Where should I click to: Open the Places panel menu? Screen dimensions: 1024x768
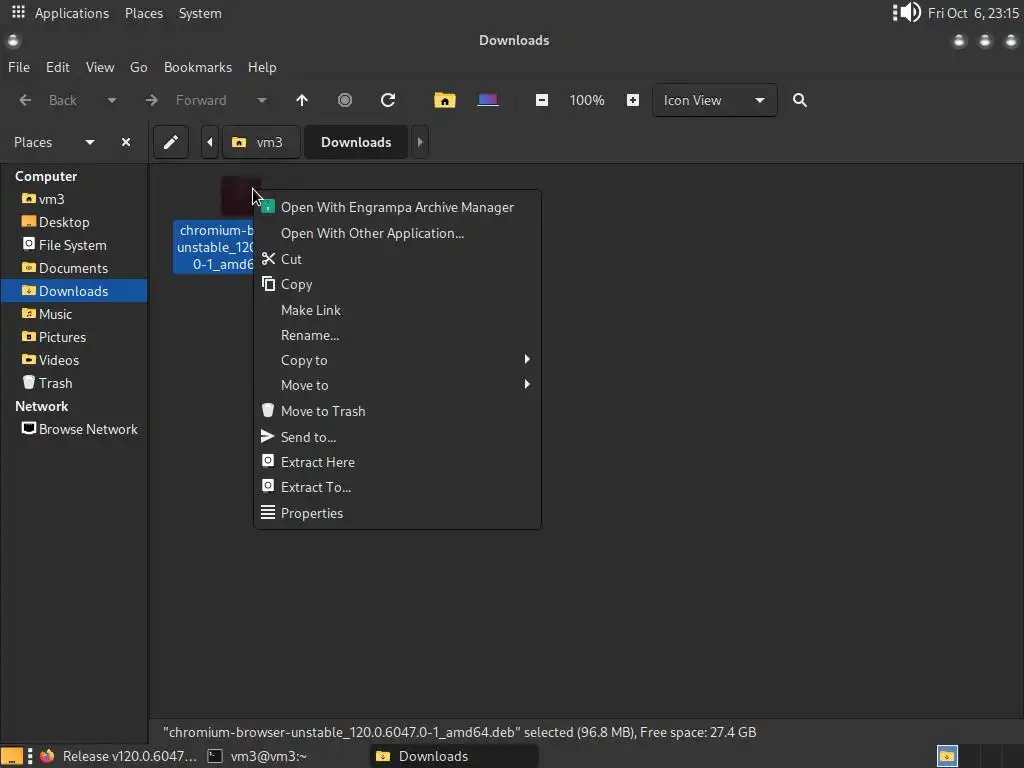click(x=144, y=13)
